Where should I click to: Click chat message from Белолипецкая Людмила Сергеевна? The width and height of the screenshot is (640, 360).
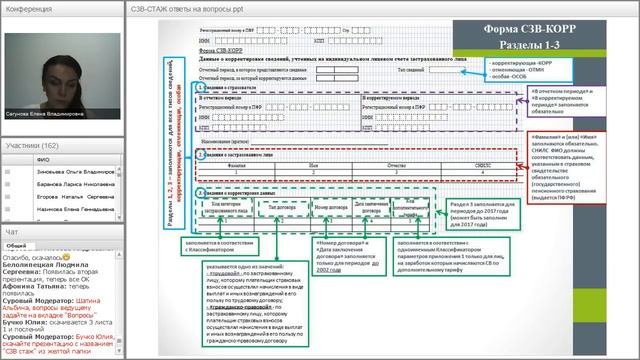(x=52, y=272)
